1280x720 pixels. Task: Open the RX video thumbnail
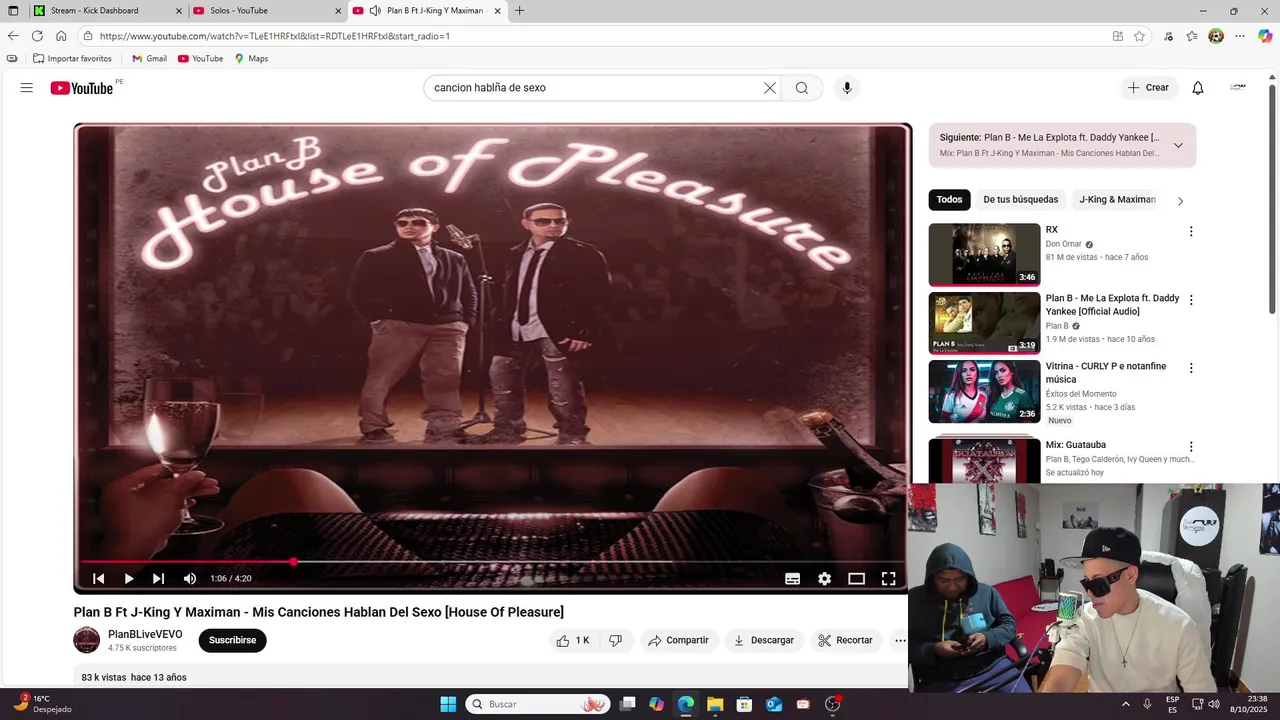click(x=984, y=255)
